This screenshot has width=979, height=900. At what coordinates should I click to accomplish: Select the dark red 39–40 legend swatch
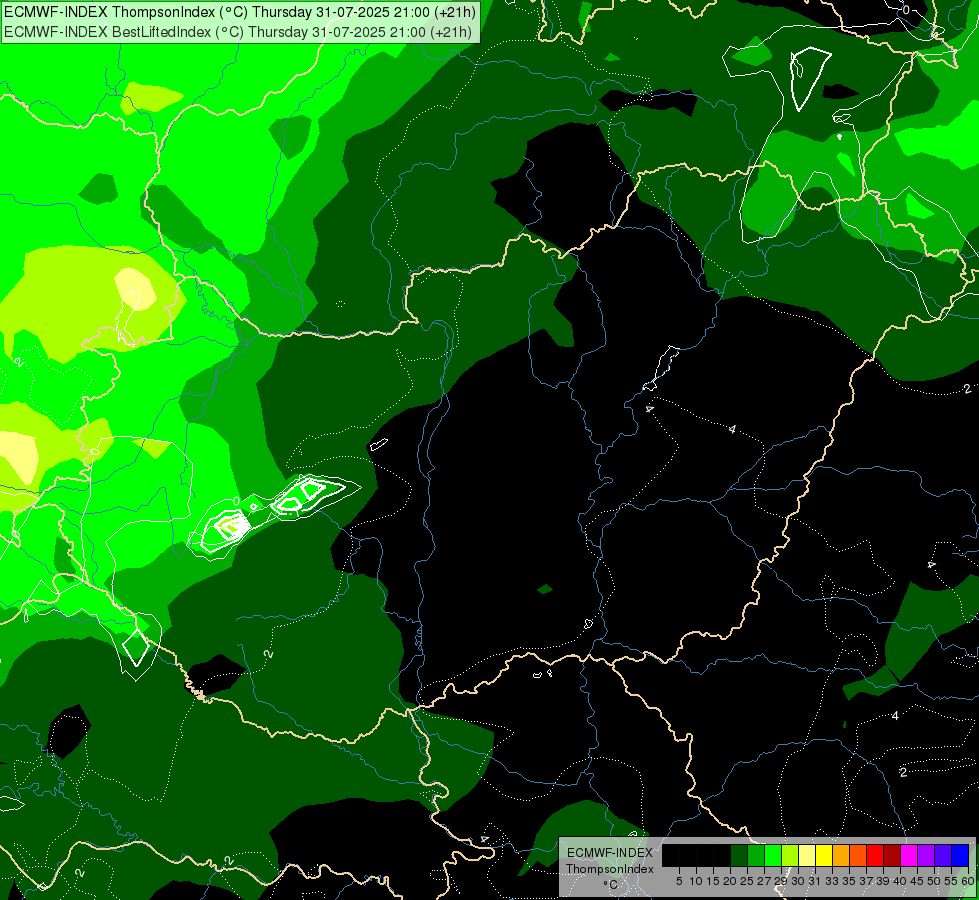coord(892,856)
